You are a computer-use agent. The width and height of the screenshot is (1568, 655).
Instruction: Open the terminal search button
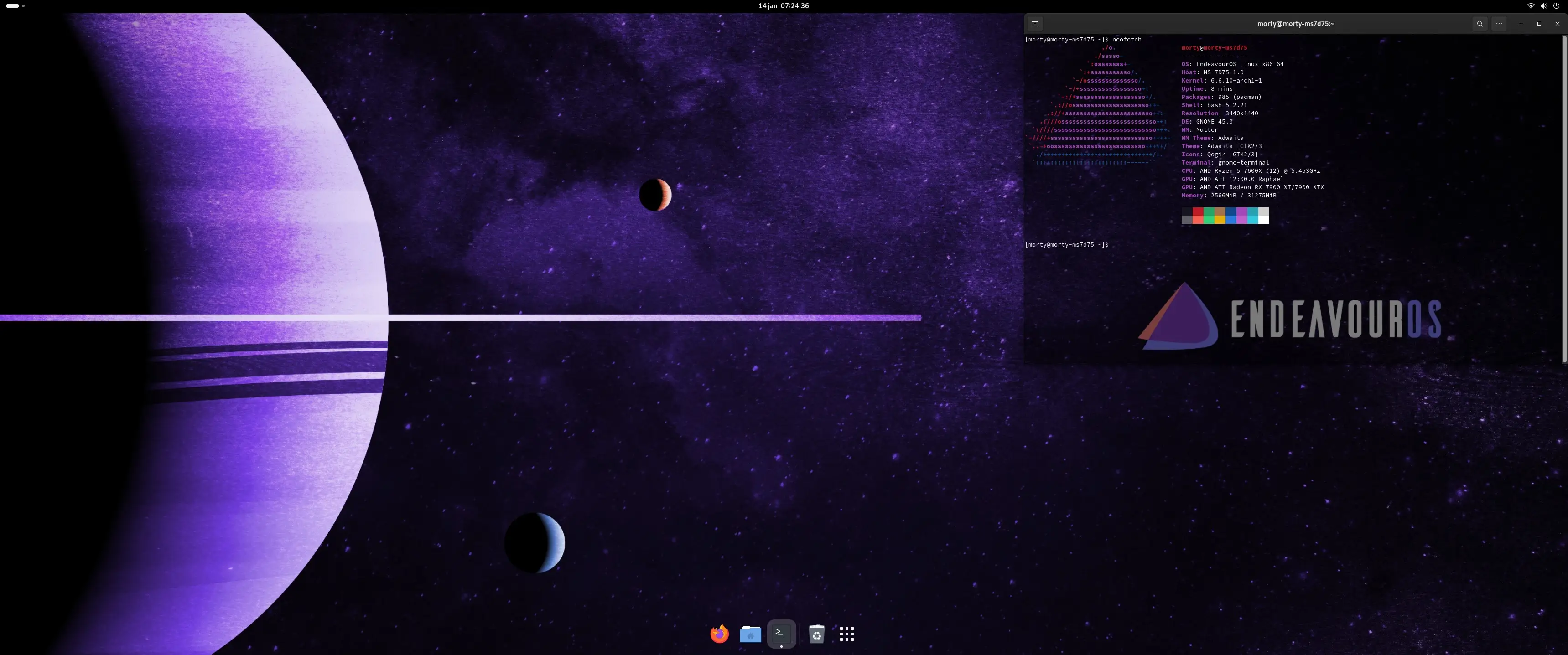click(x=1480, y=24)
